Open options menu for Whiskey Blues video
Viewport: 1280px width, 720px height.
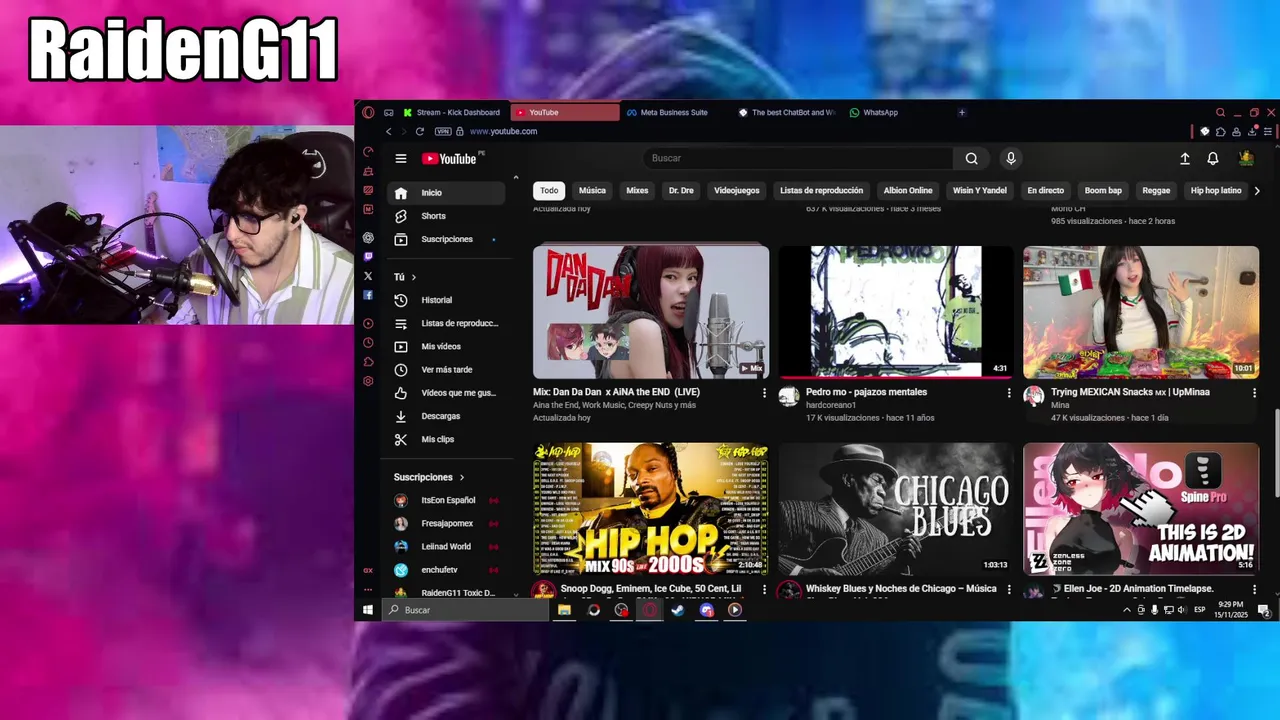(1008, 590)
